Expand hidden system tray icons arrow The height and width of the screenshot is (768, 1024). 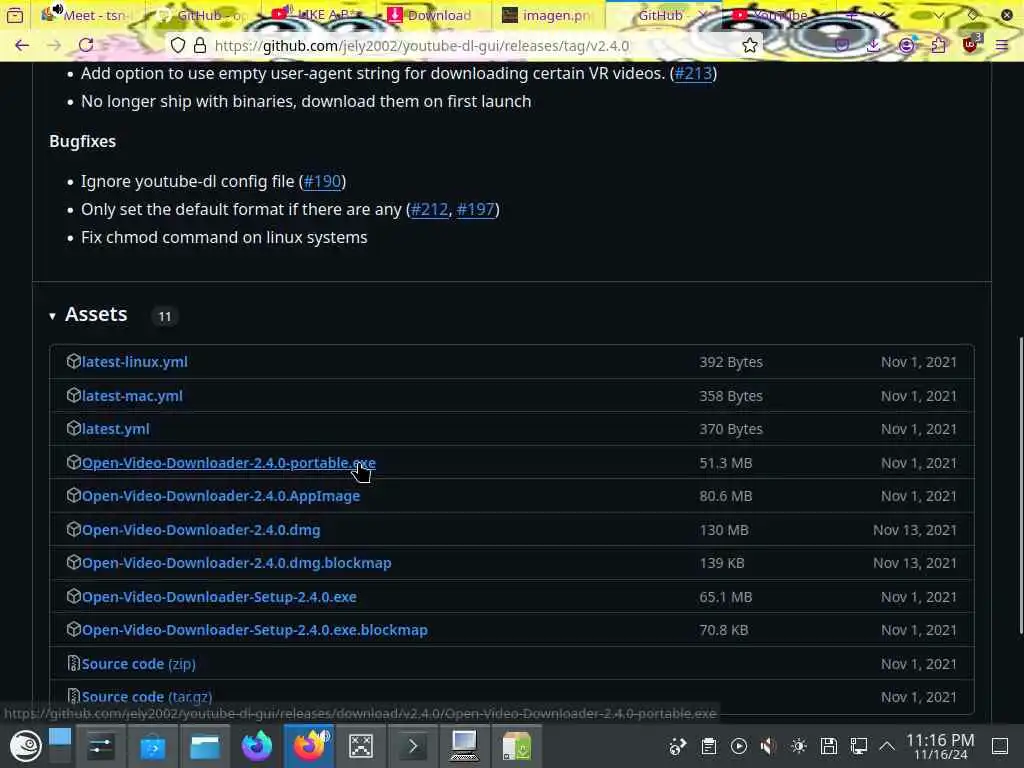[x=887, y=746]
